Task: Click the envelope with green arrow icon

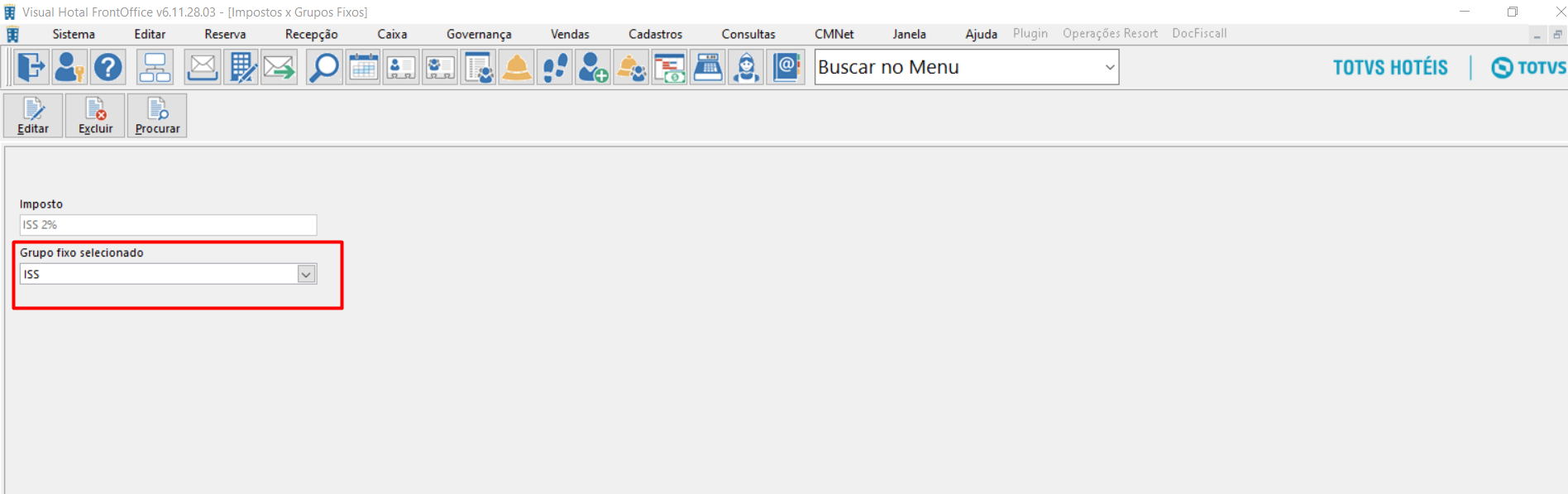Action: pyautogui.click(x=280, y=67)
